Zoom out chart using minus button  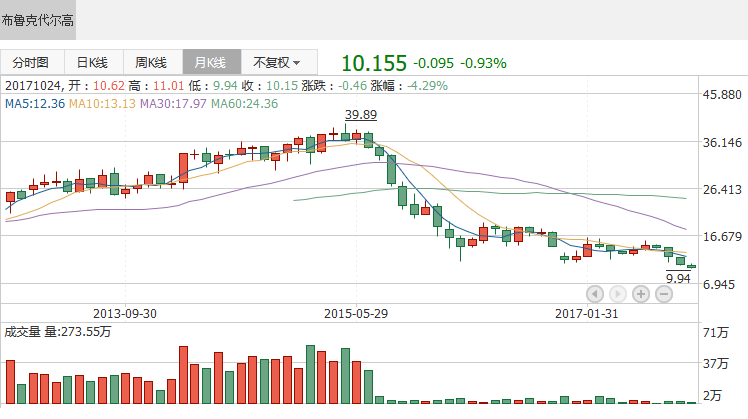click(664, 294)
